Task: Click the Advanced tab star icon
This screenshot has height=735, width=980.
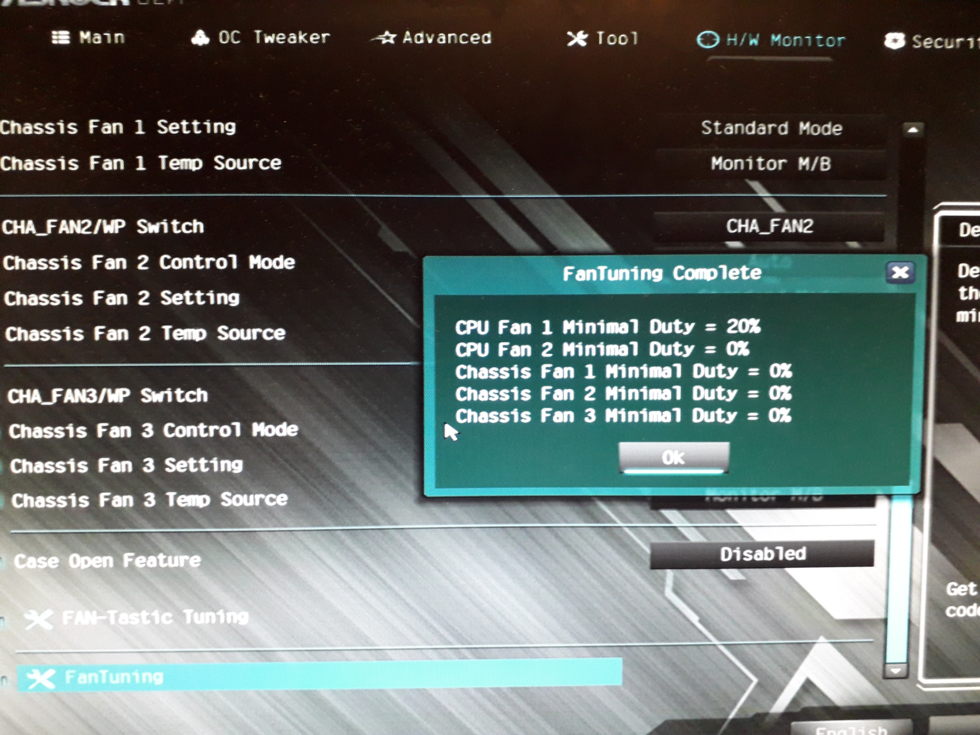Action: click(385, 39)
